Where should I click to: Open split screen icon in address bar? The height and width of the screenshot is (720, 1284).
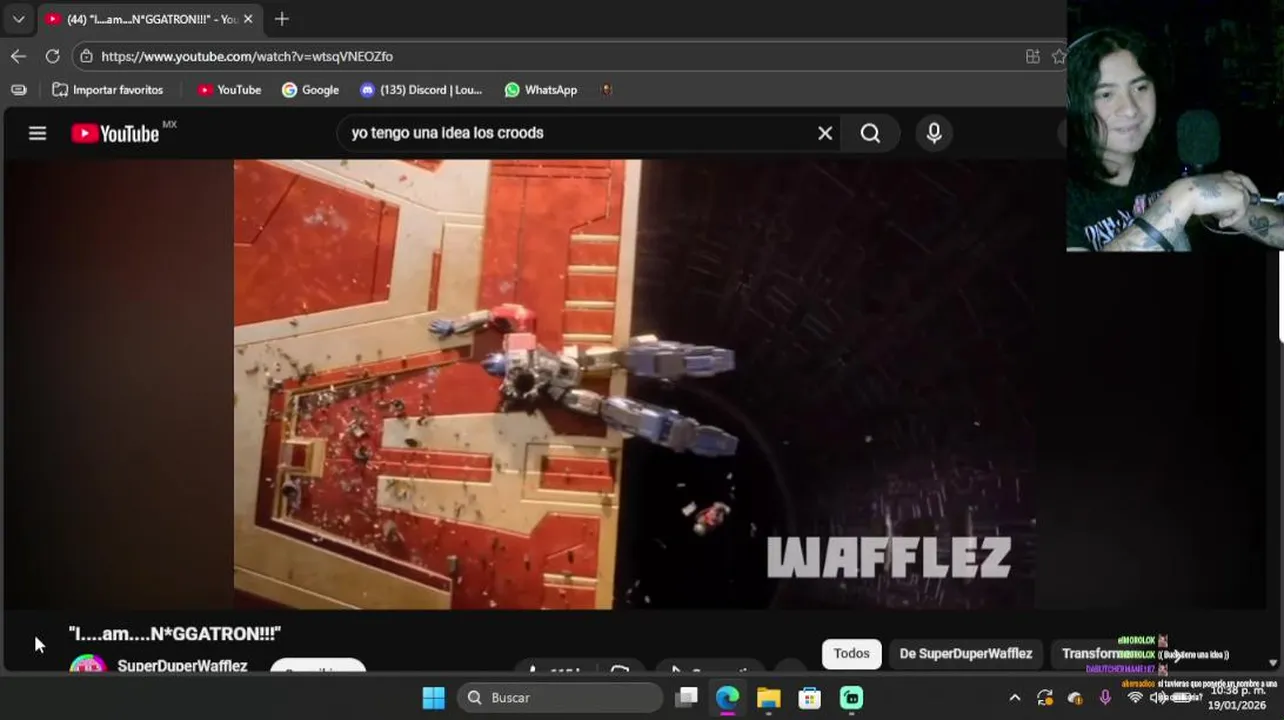[x=1033, y=57]
